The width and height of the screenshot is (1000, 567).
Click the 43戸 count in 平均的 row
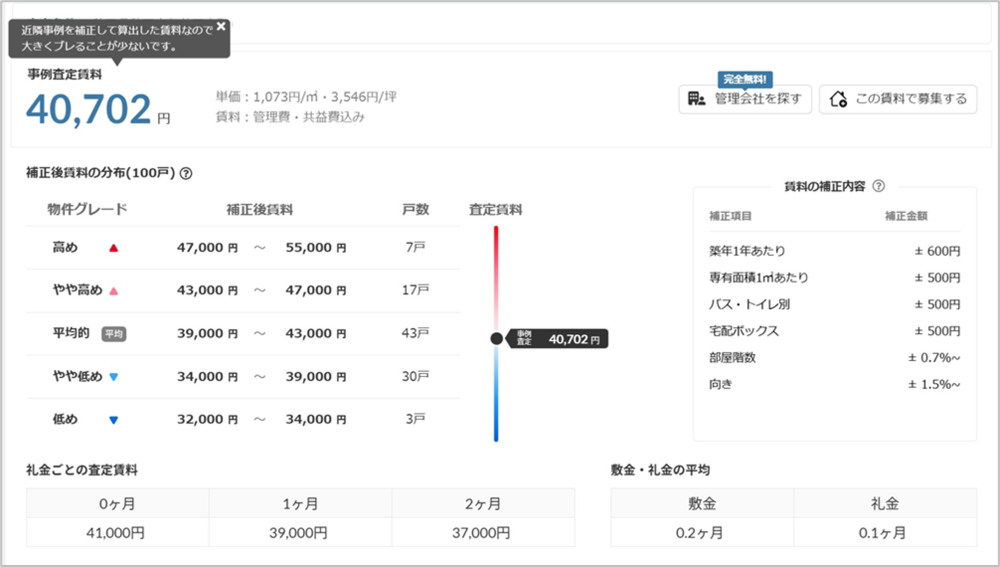tap(415, 334)
